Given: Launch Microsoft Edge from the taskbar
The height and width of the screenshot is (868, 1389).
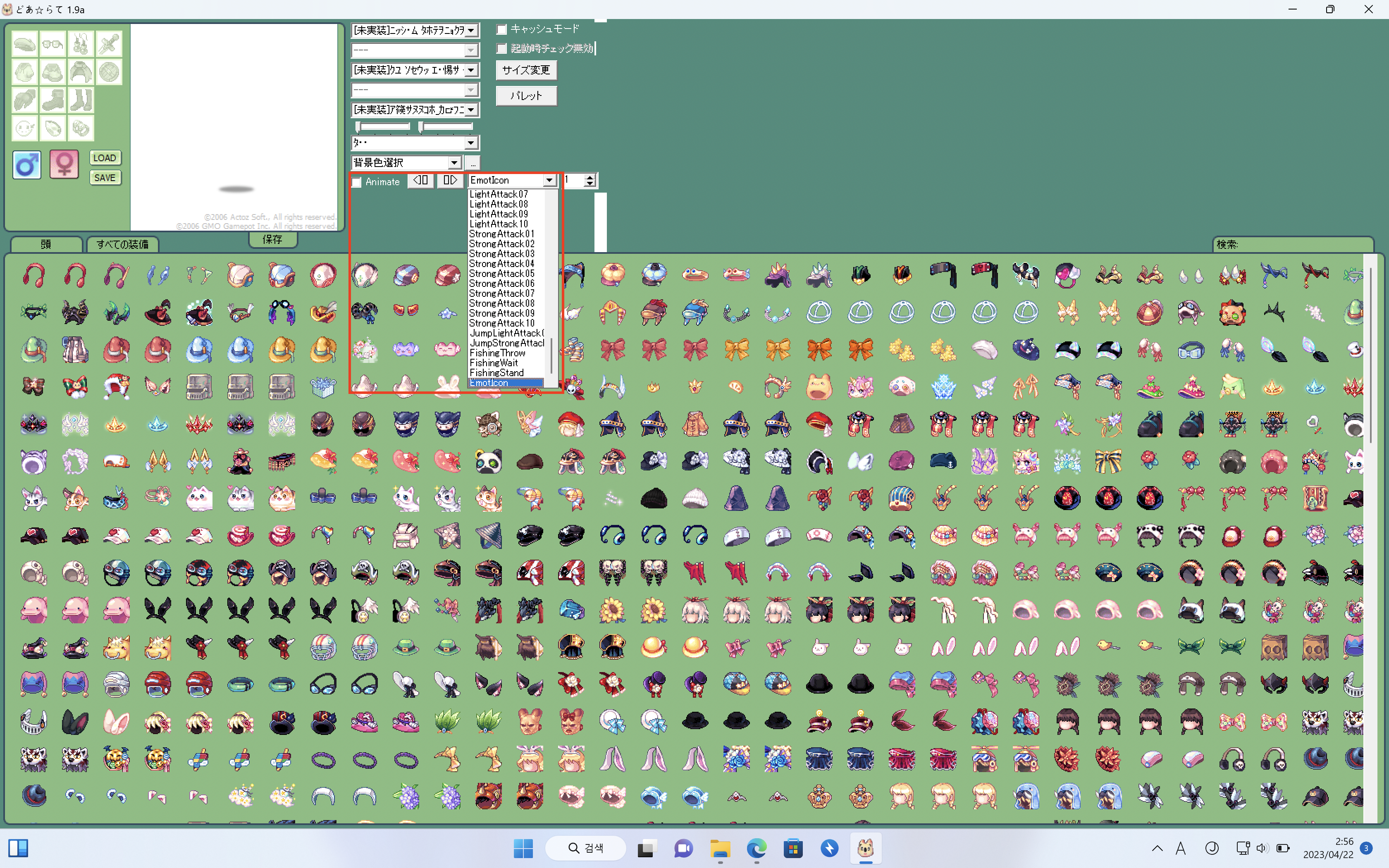Looking at the screenshot, I should click(x=757, y=849).
